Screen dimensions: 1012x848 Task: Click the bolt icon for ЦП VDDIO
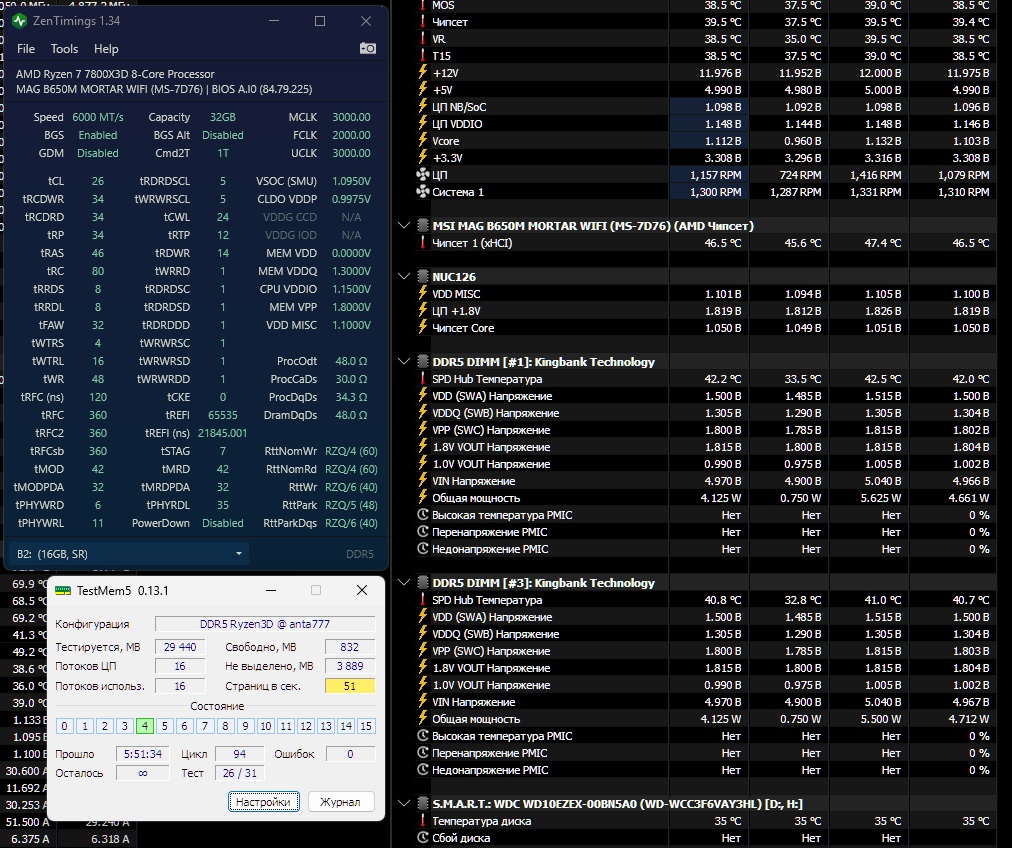tap(423, 123)
